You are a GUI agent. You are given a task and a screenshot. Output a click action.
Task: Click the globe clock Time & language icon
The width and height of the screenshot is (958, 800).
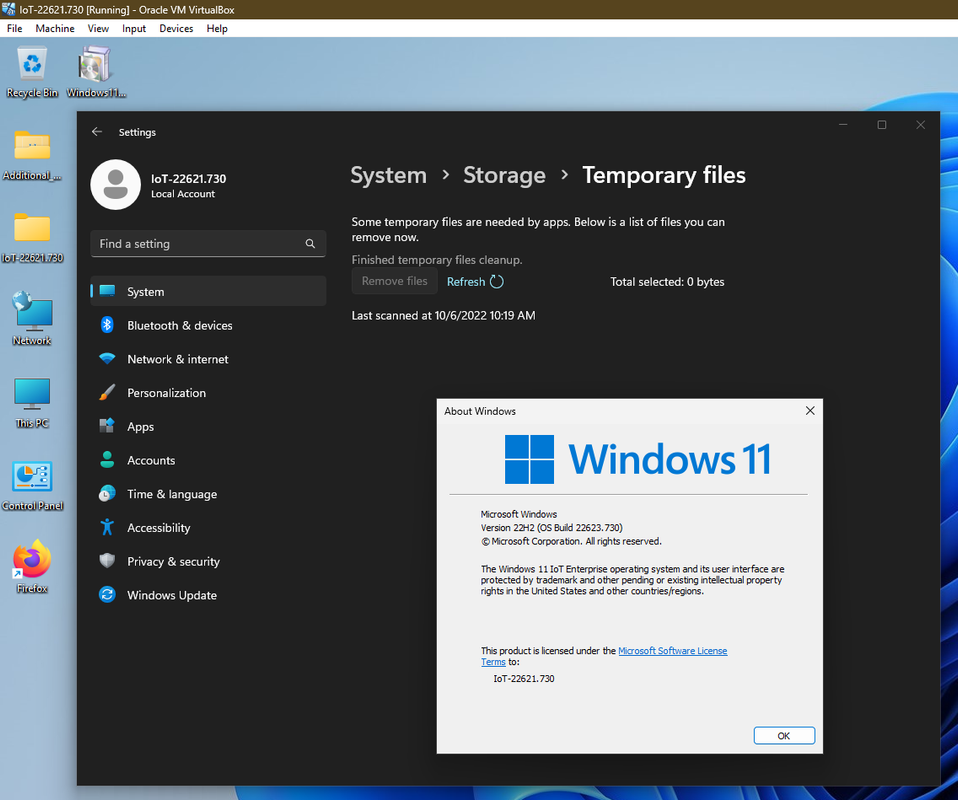[x=107, y=493]
